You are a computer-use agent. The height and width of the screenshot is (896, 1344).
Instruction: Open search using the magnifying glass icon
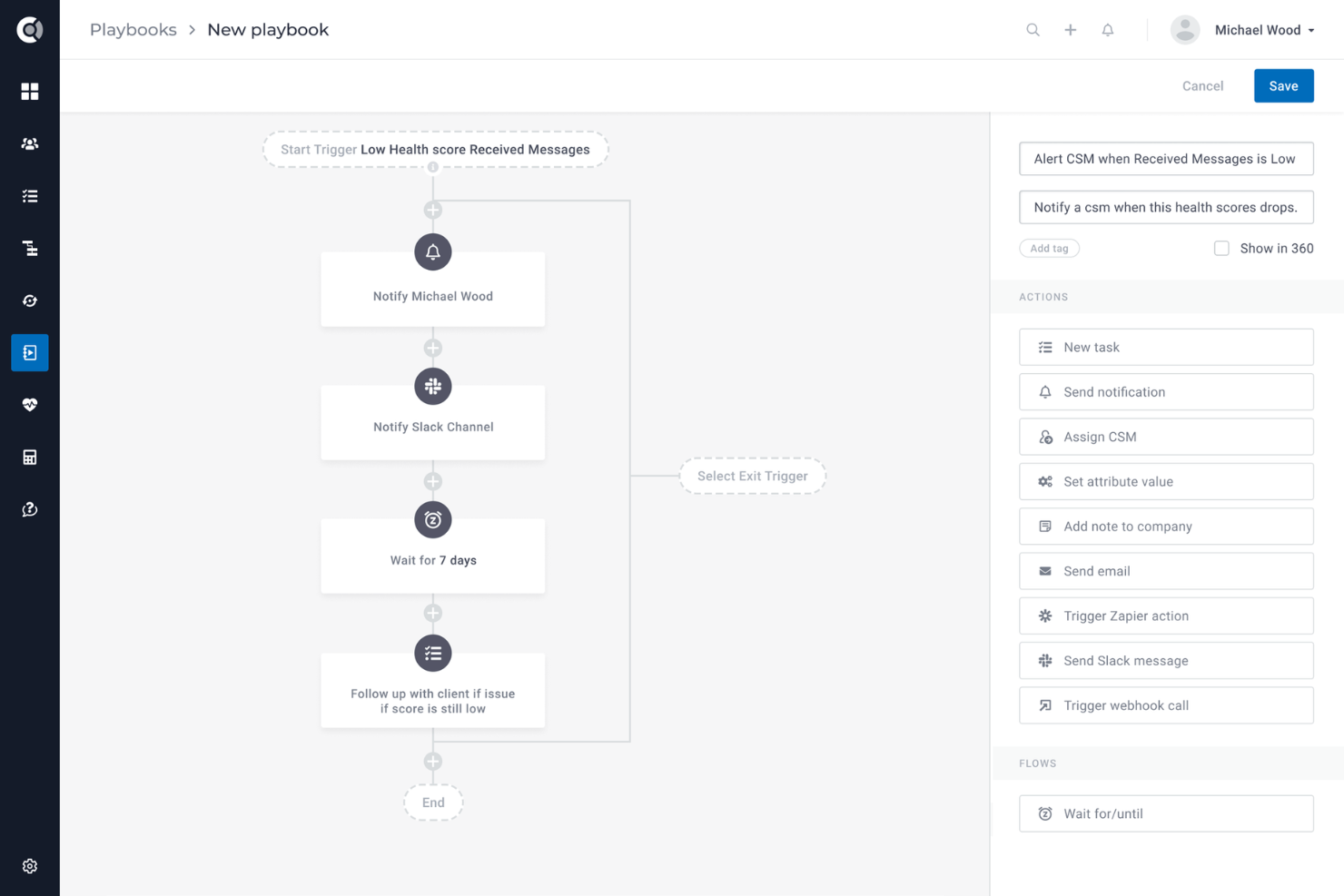click(x=1033, y=29)
